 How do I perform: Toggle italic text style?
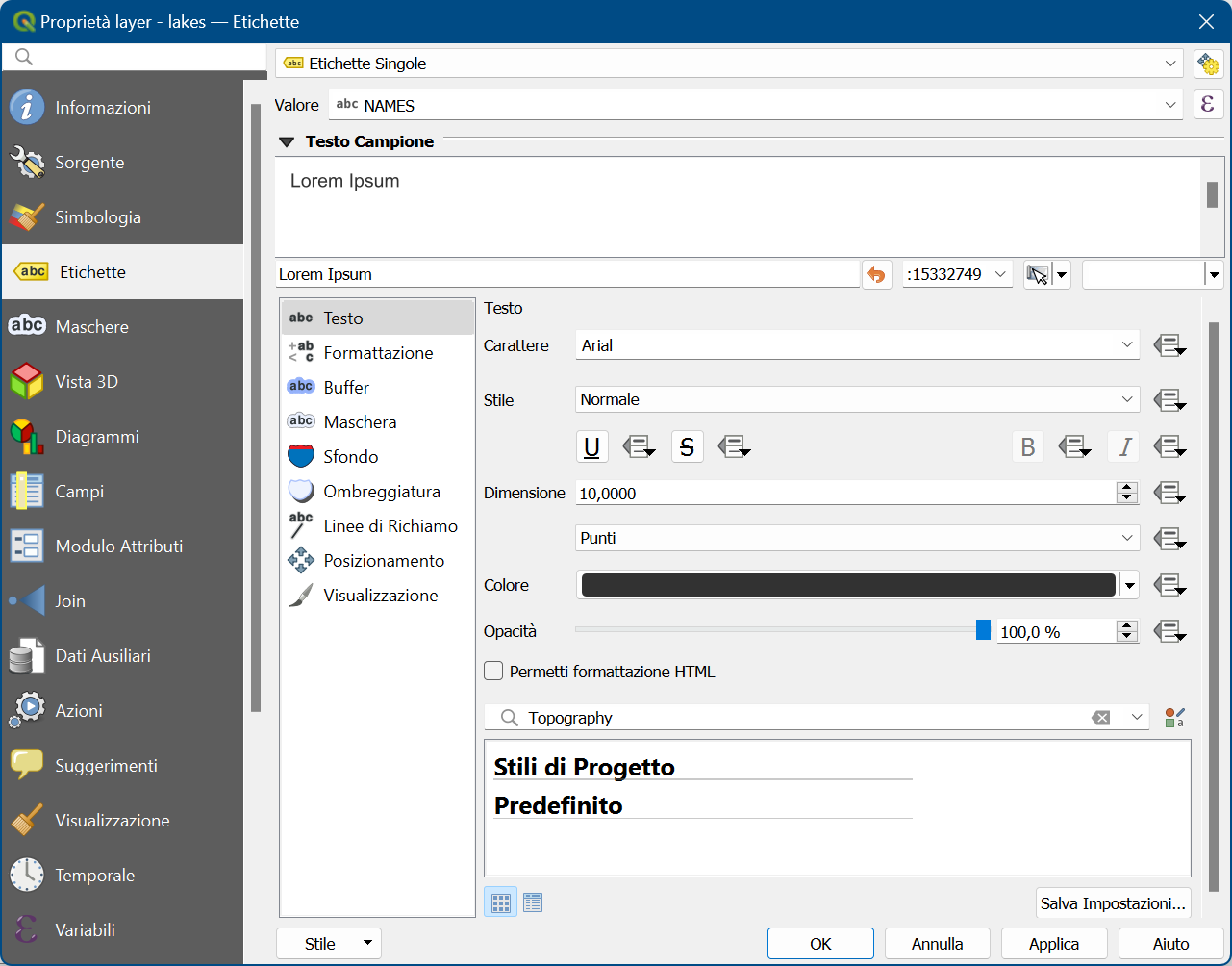pos(1123,446)
